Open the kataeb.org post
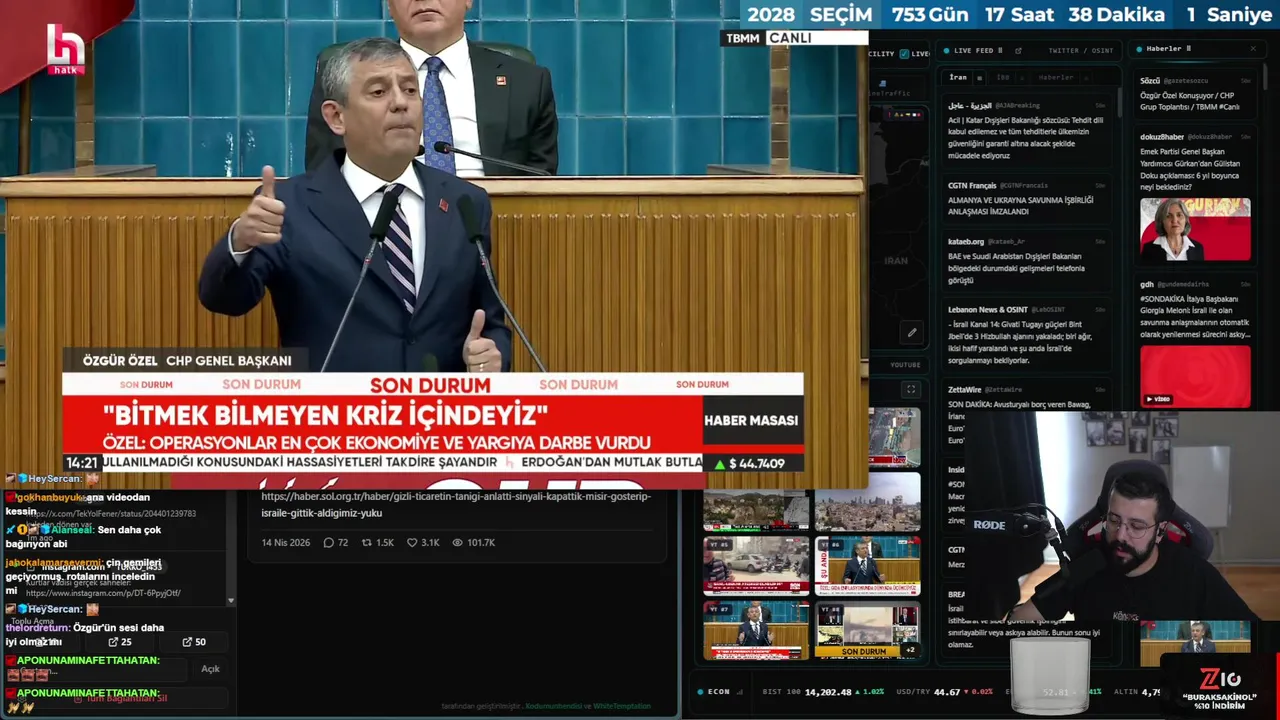 click(1027, 261)
